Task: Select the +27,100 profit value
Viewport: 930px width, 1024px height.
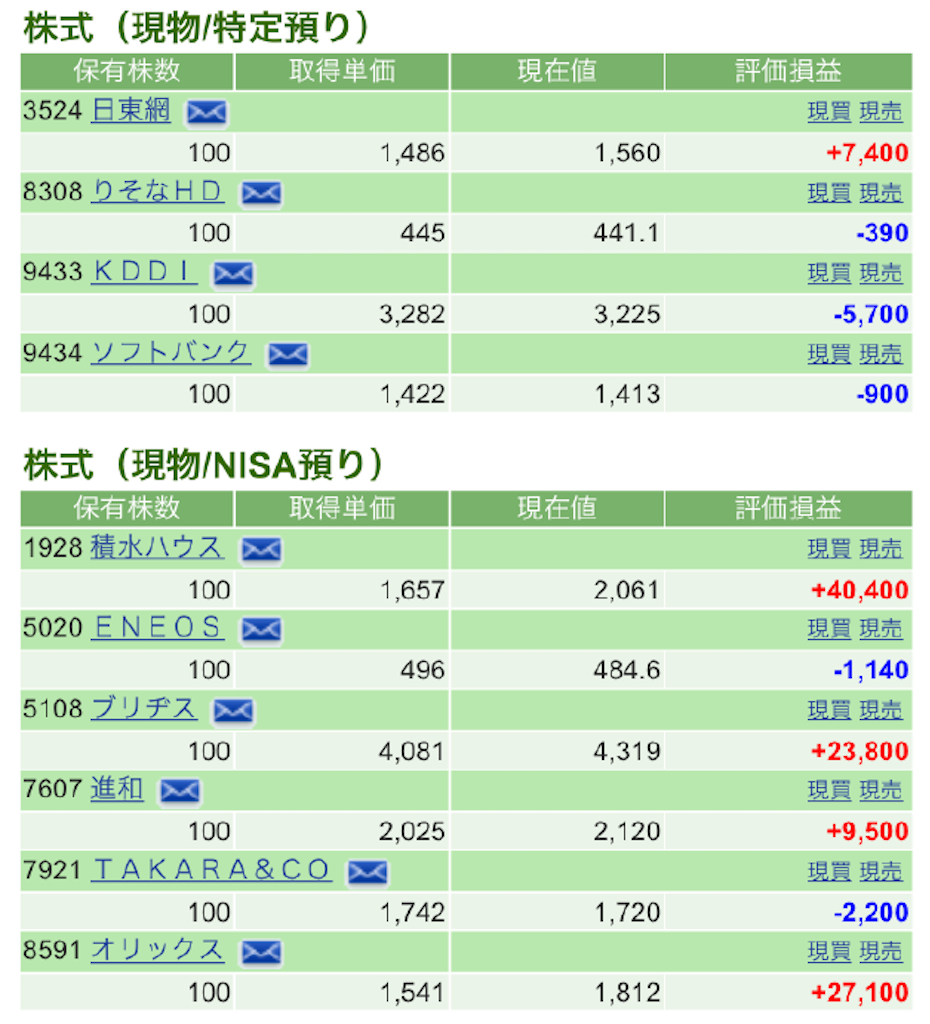Action: click(859, 993)
